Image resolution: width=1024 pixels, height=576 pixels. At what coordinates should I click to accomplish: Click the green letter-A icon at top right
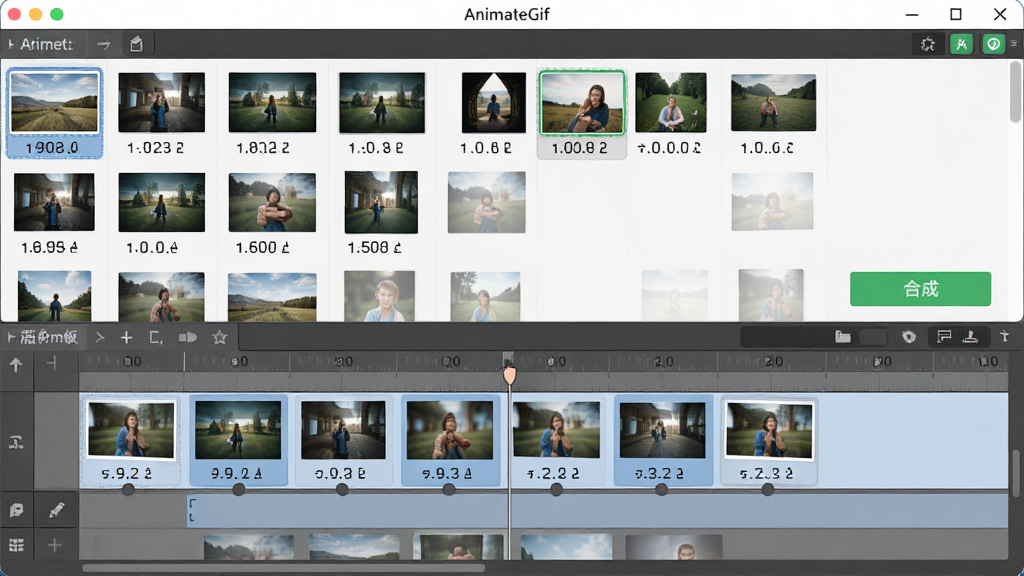coord(961,44)
